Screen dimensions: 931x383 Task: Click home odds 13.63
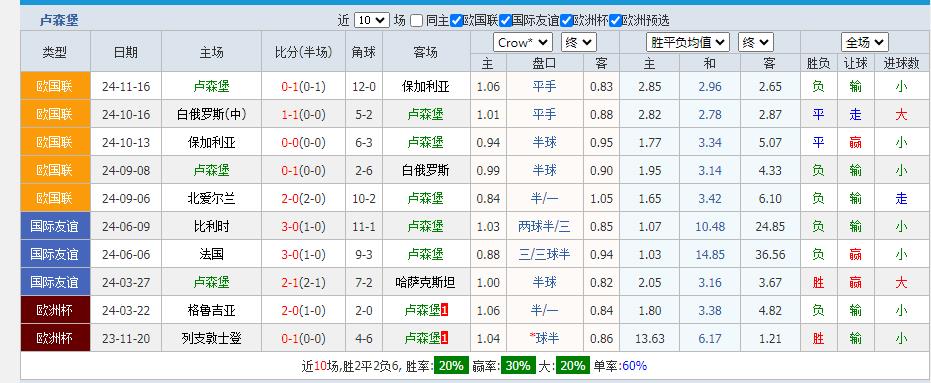point(650,338)
